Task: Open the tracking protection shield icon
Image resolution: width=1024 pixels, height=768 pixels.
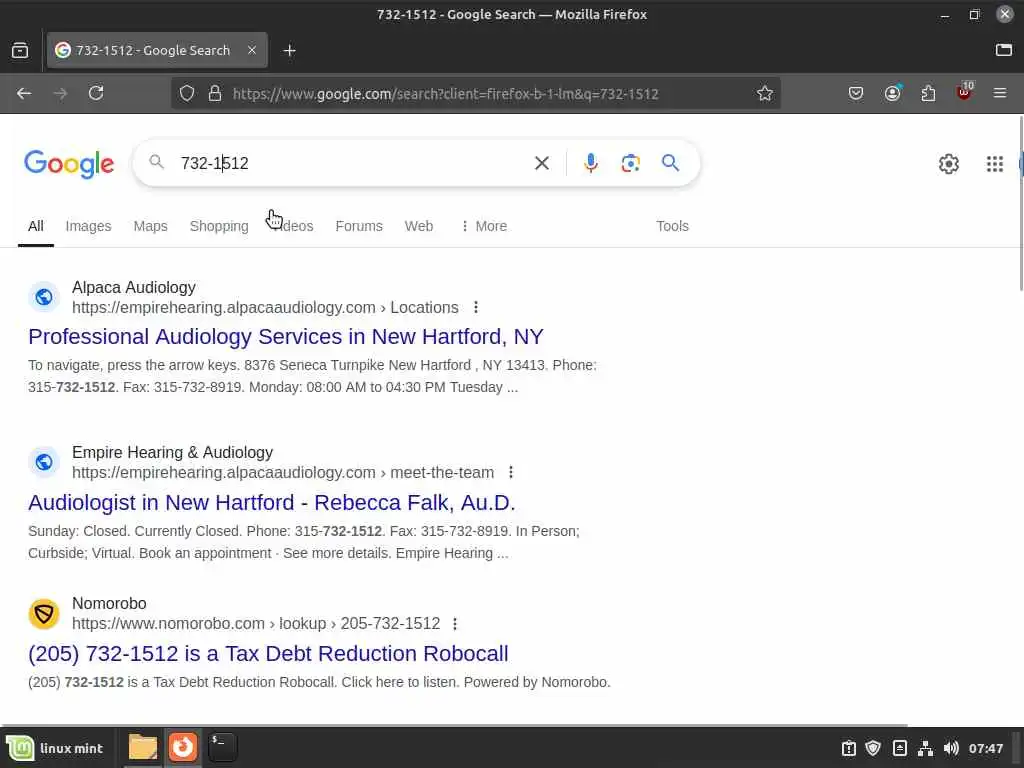Action: [x=187, y=93]
